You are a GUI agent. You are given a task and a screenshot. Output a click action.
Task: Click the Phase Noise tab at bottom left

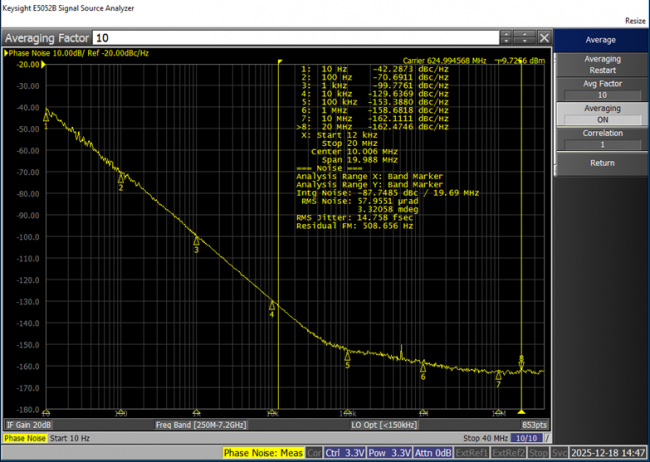point(24,438)
